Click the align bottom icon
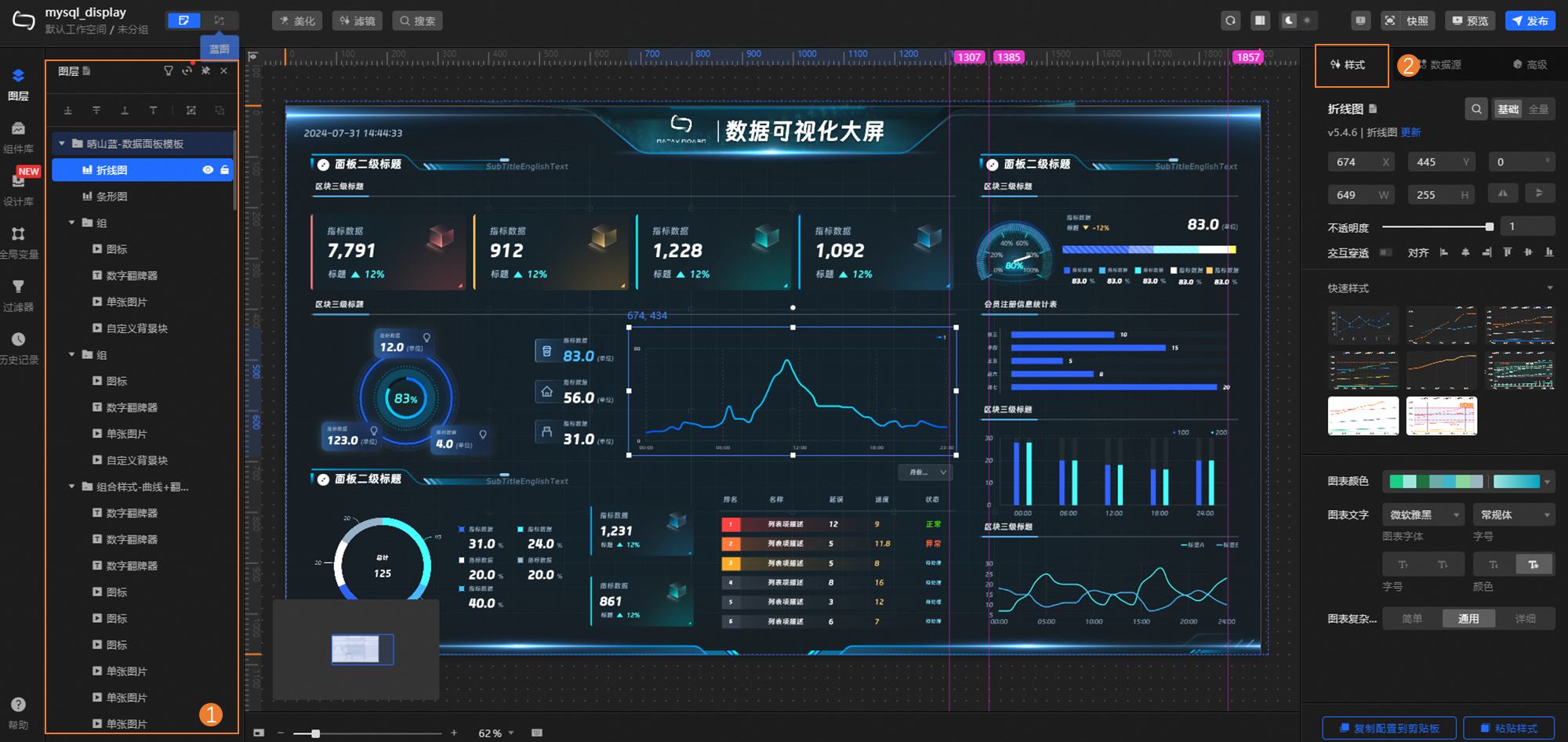The image size is (1568, 742). [1549, 252]
